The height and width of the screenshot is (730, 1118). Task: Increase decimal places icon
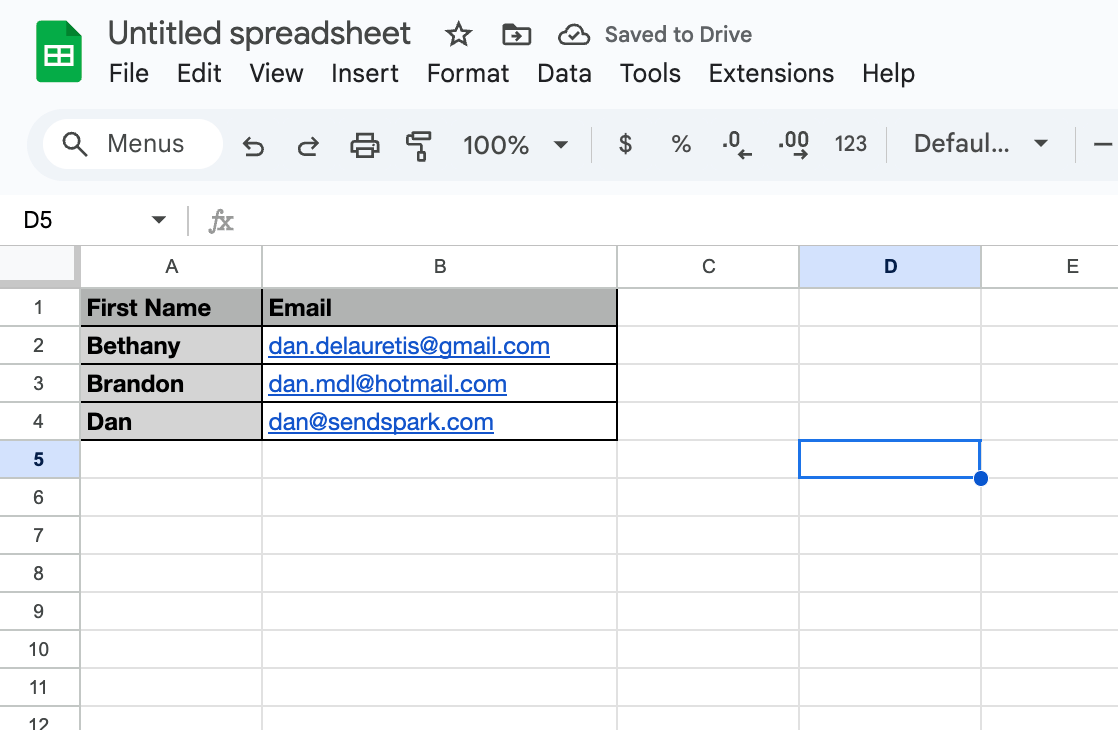(x=793, y=145)
